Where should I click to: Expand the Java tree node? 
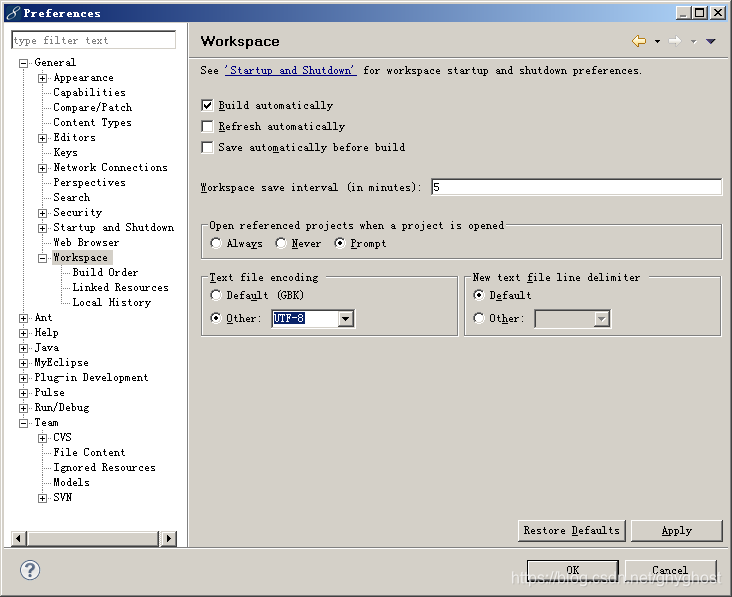click(23, 348)
